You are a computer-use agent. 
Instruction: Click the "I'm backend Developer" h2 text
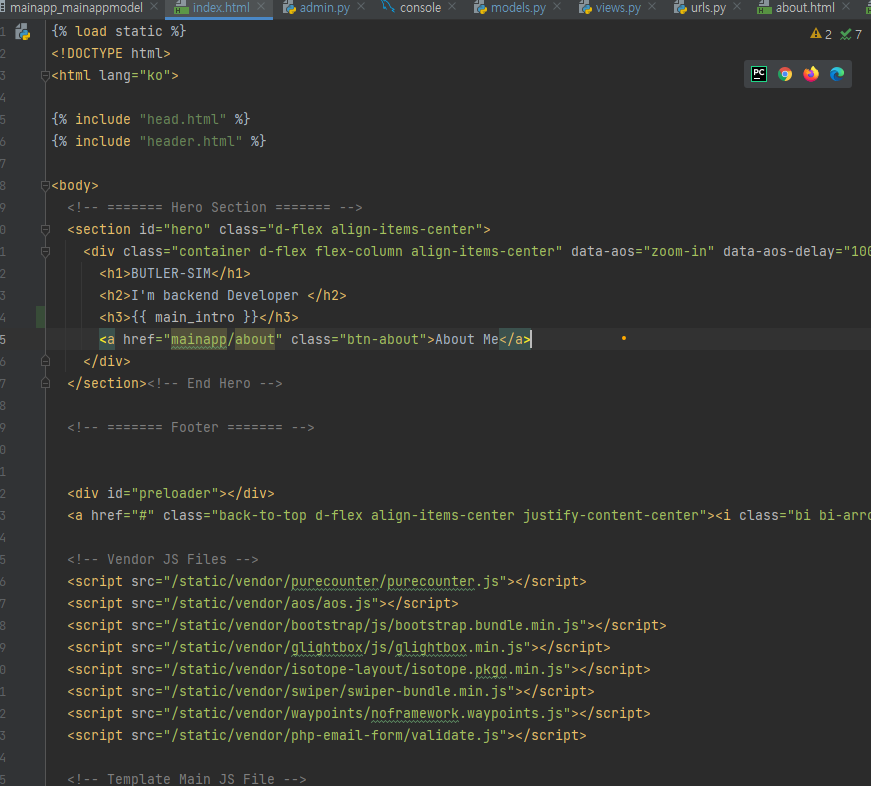coord(214,296)
